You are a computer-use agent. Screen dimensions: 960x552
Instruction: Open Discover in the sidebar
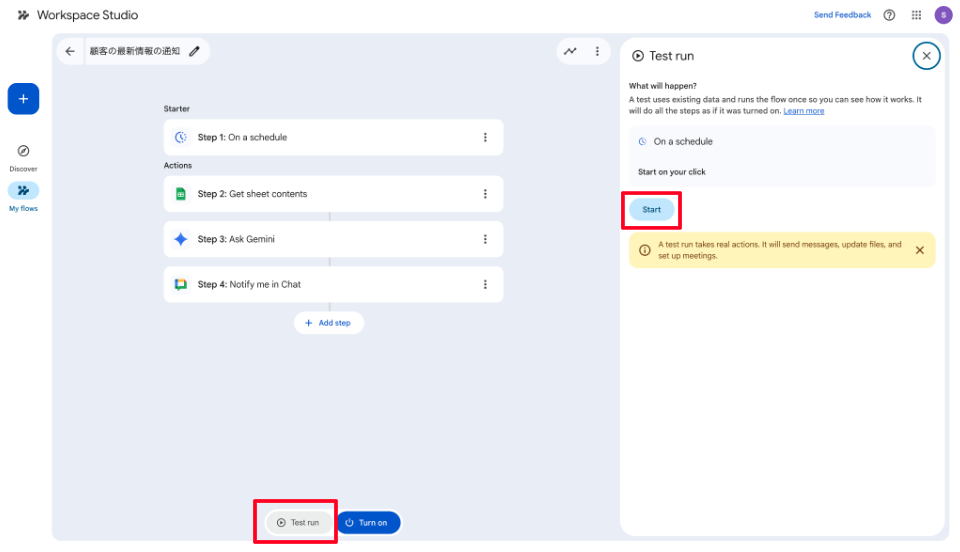pyautogui.click(x=23, y=151)
